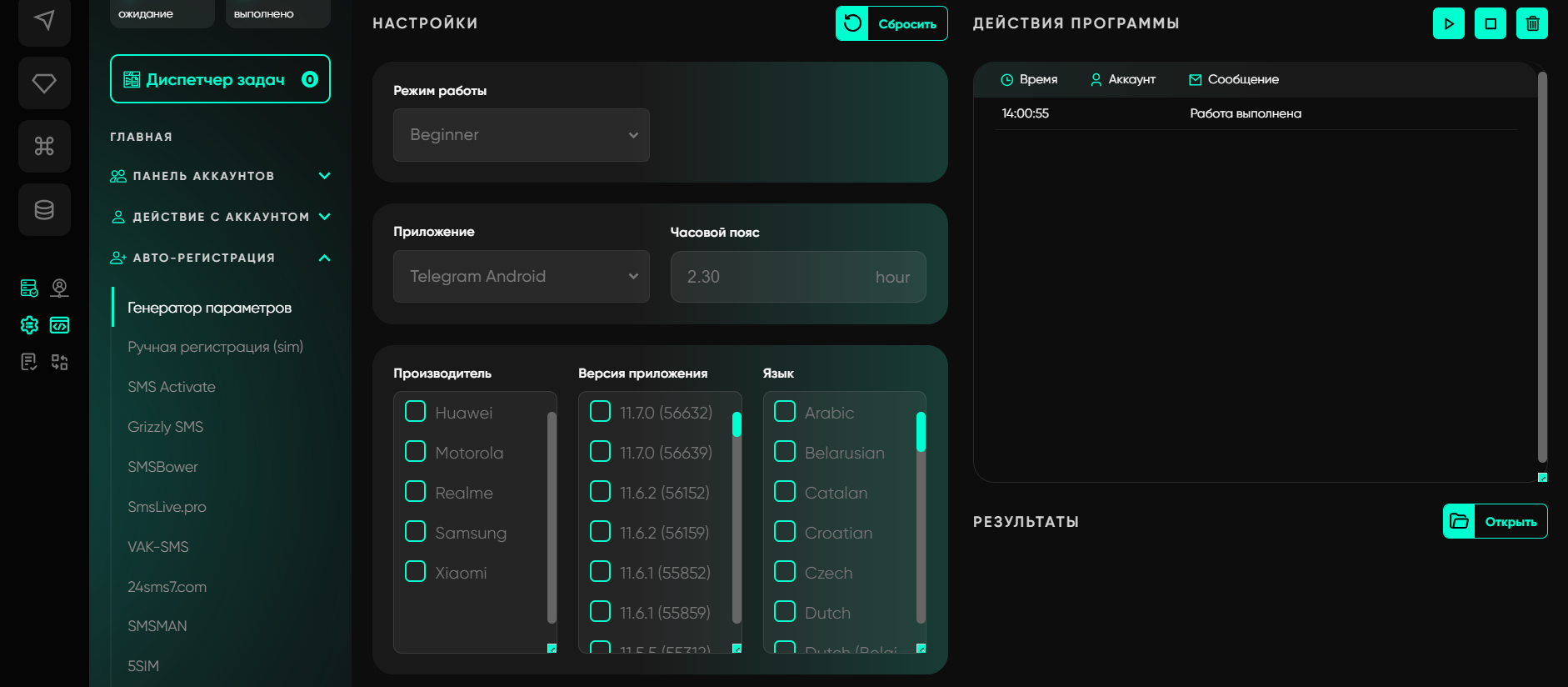The image size is (1568, 687).
Task: Open the database icon in the sidebar
Action: (44, 209)
